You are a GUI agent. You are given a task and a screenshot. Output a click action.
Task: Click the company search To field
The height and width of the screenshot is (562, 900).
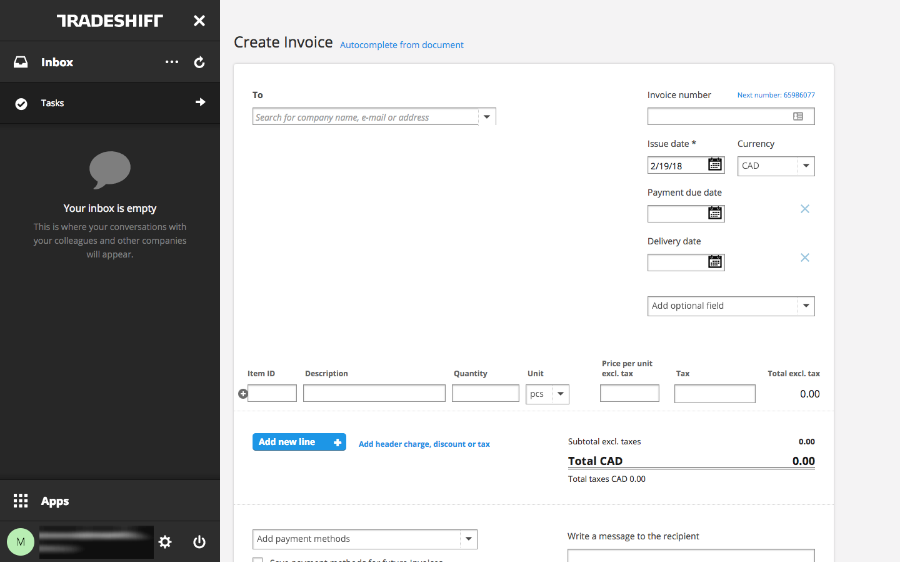coord(365,117)
